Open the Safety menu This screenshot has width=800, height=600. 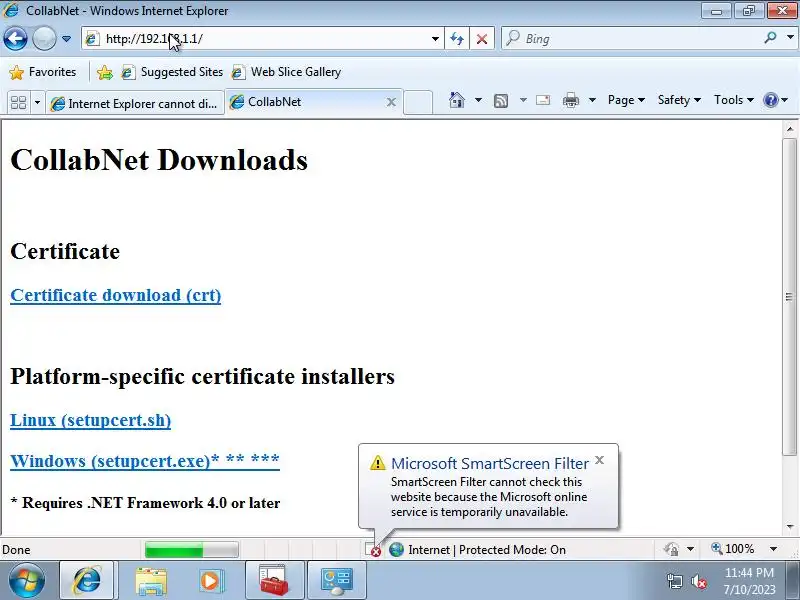coord(679,100)
